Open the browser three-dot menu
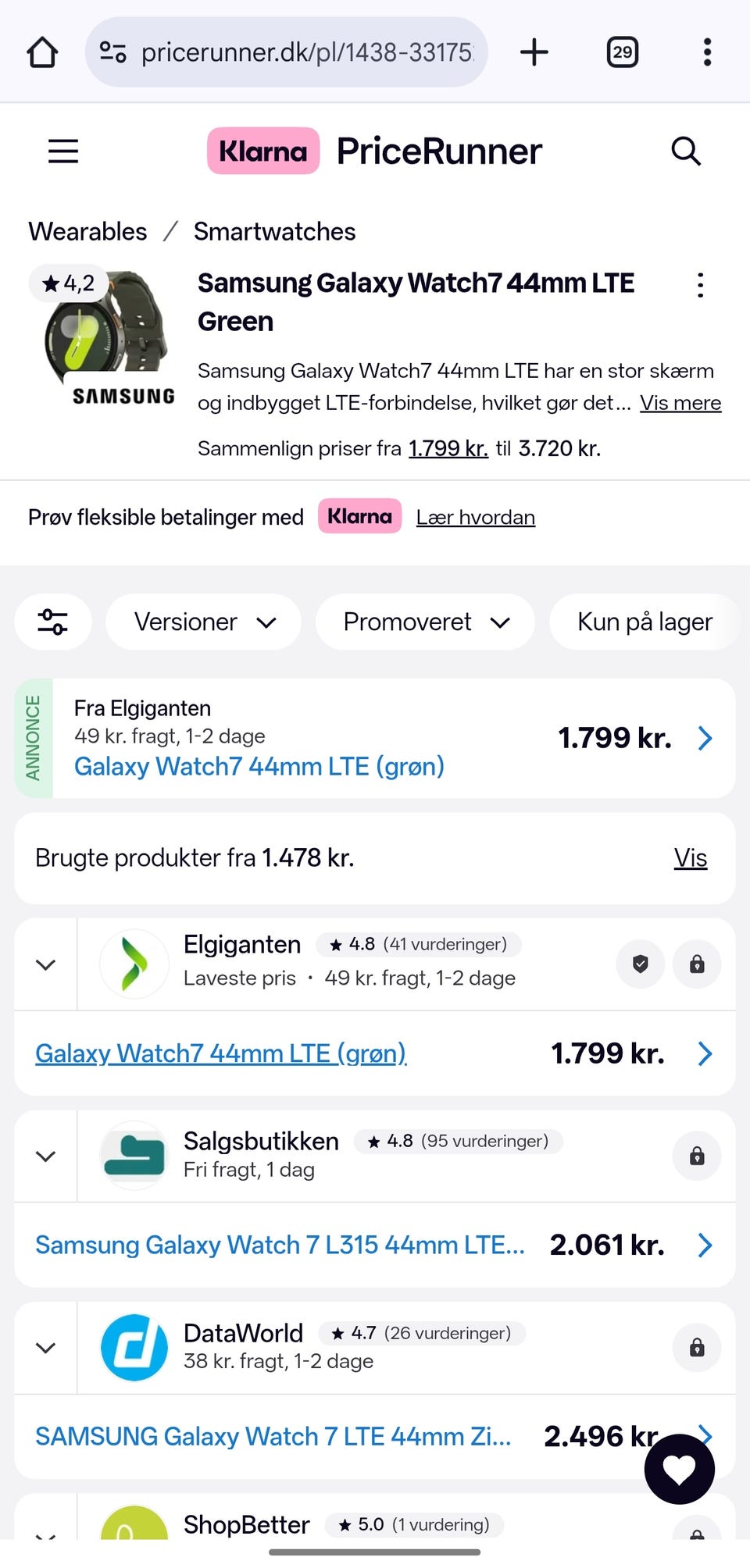 707,53
